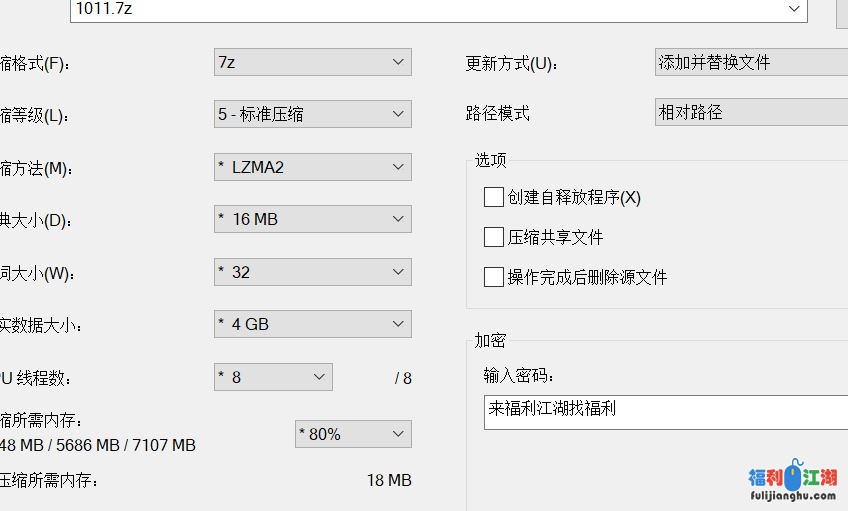
Task: Click the fulijianghu.com watermark logo
Action: [792, 479]
